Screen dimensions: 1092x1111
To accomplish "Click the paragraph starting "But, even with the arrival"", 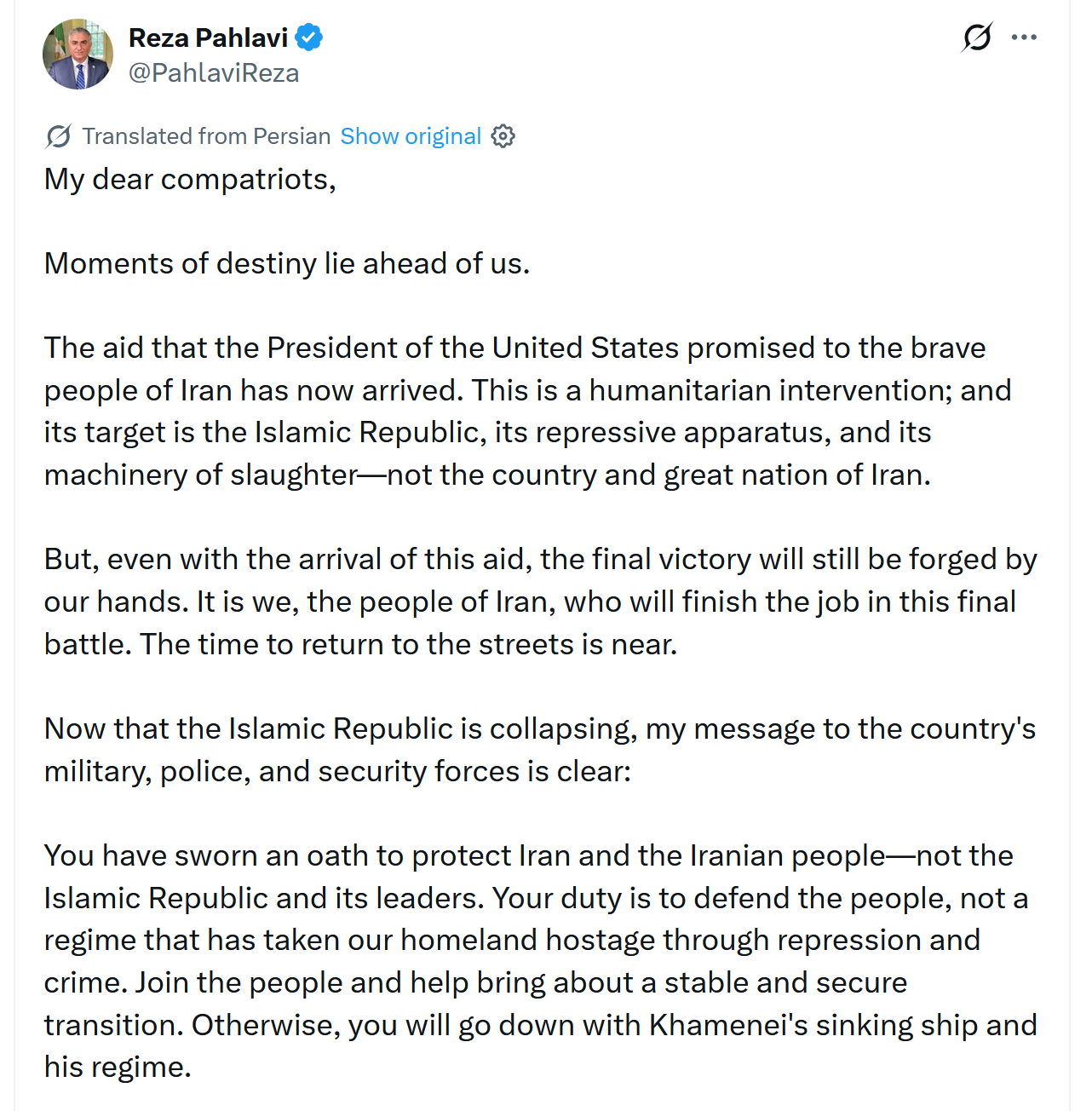I will tap(540, 602).
